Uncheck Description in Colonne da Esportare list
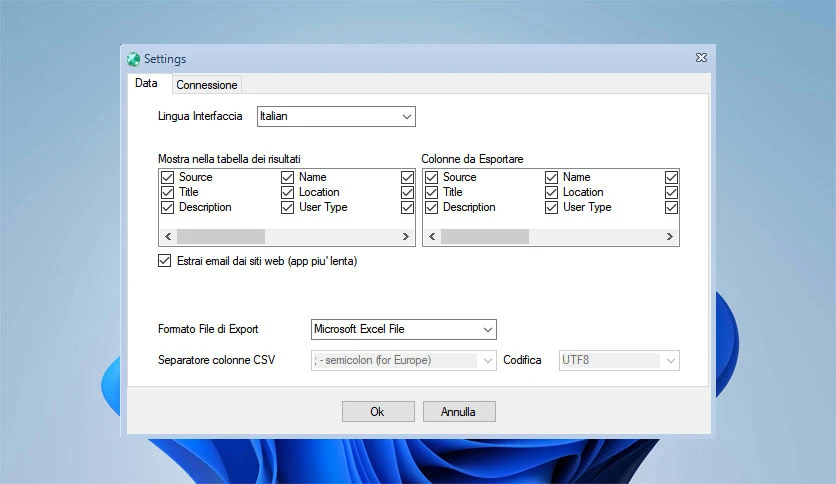Viewport: 836px width, 484px height. 431,207
